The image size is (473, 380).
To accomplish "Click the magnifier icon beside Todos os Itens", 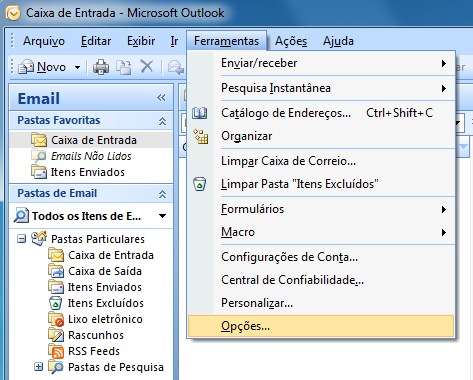I will click(x=21, y=215).
